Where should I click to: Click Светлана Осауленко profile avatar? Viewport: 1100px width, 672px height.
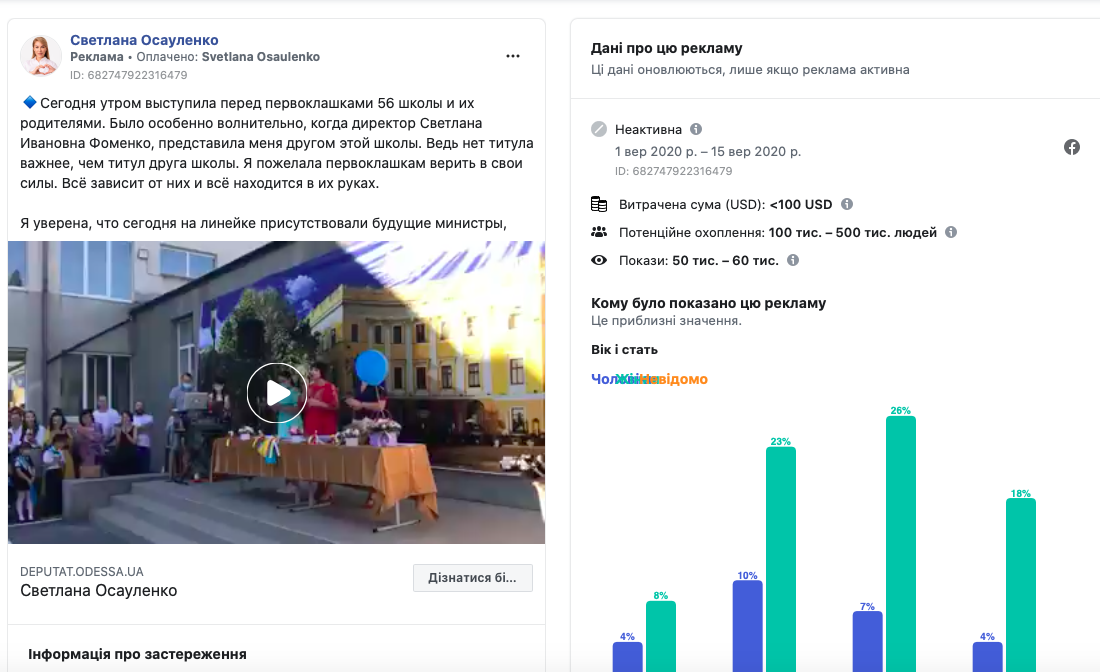click(x=41, y=56)
